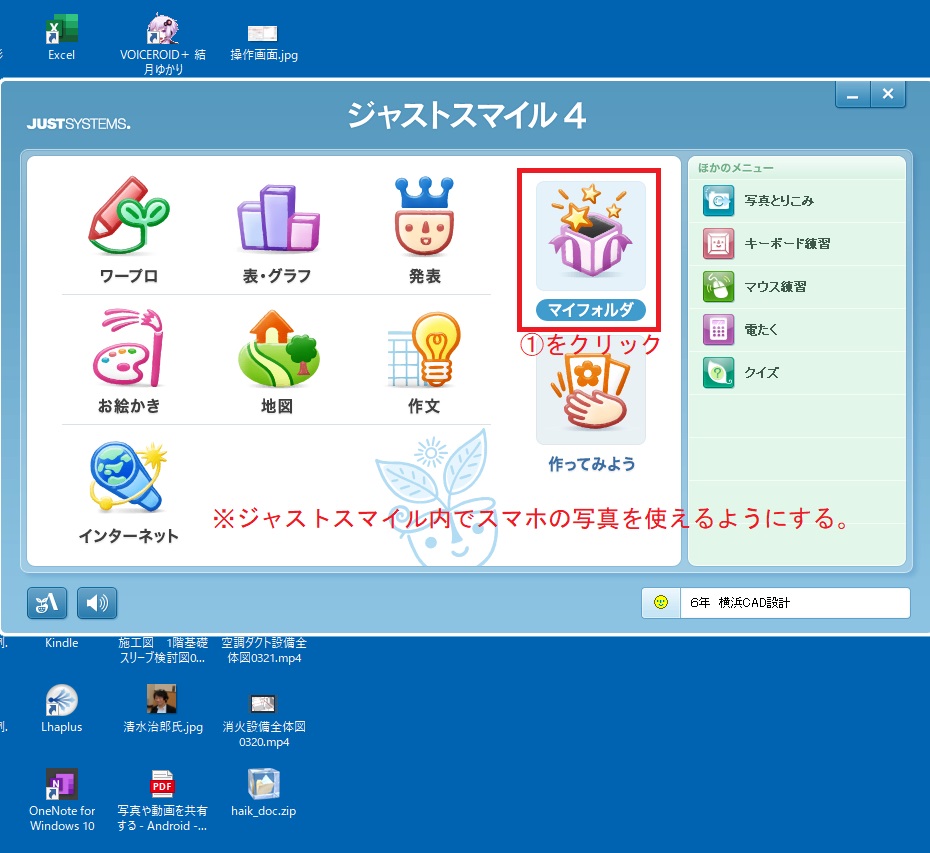This screenshot has width=930, height=853.
Task: Select OneNote for Windows 10 shortcut
Action: 62,800
